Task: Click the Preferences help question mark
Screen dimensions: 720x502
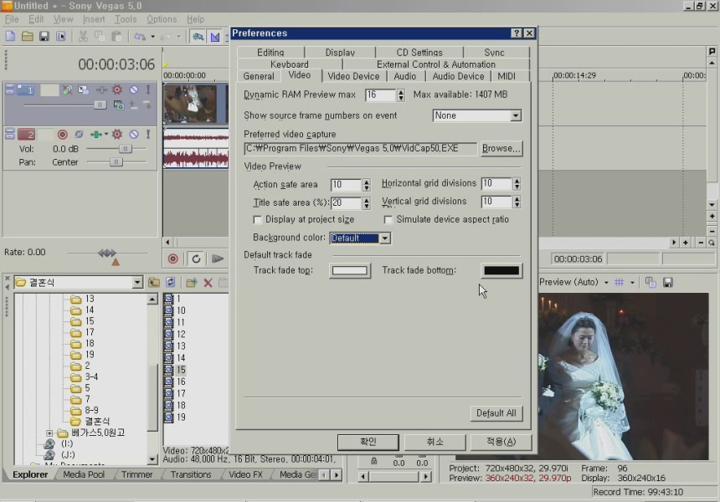Action: 517,33
